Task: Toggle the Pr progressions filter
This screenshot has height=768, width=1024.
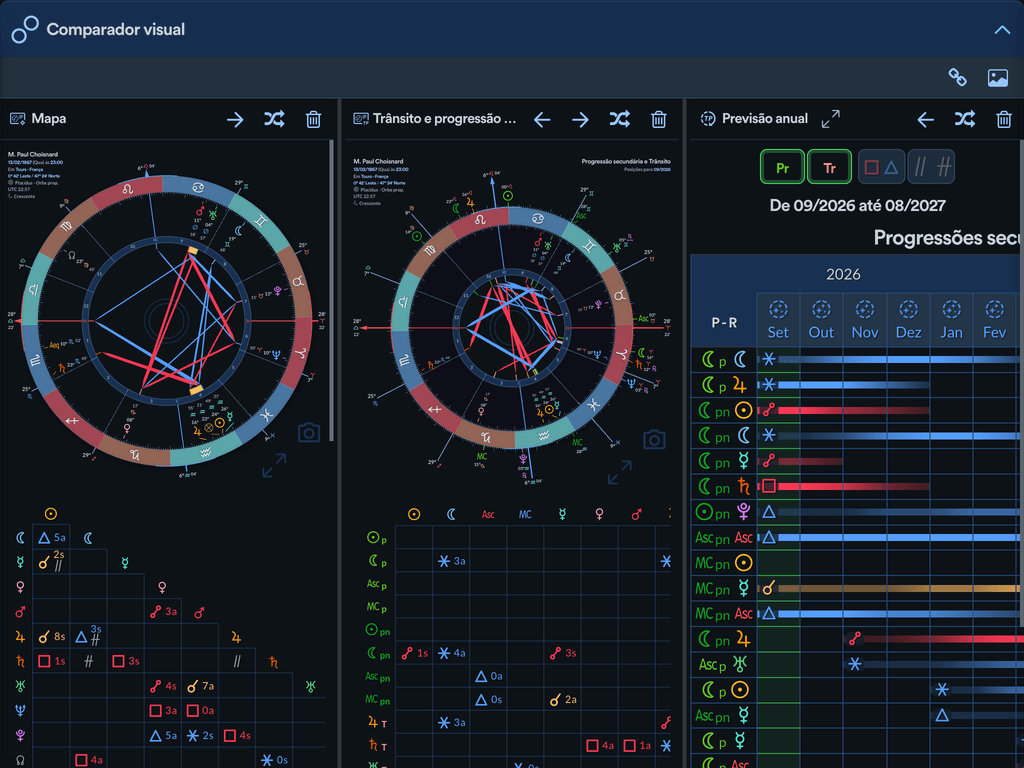Action: coord(782,167)
